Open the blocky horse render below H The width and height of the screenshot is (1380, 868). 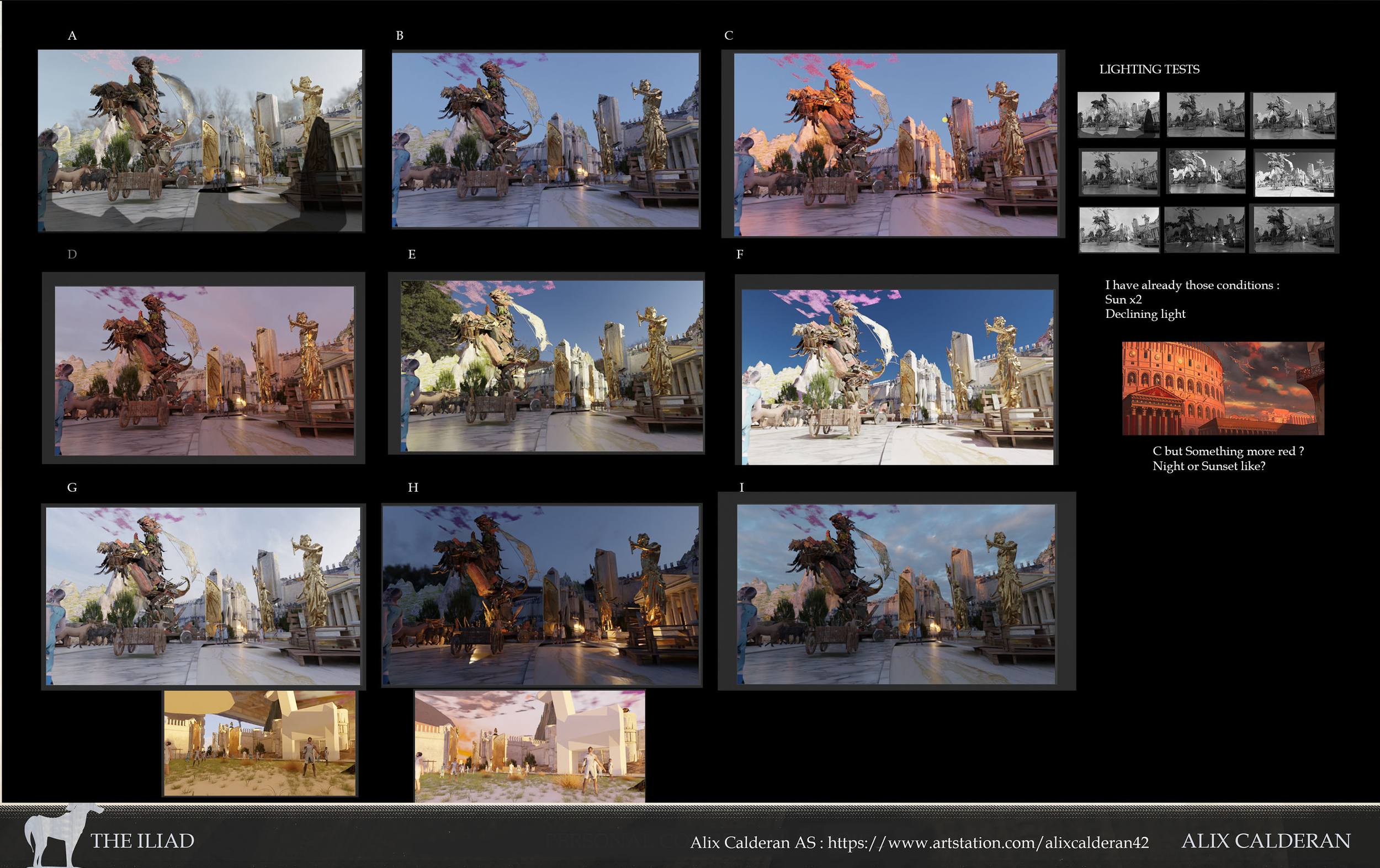click(x=529, y=745)
